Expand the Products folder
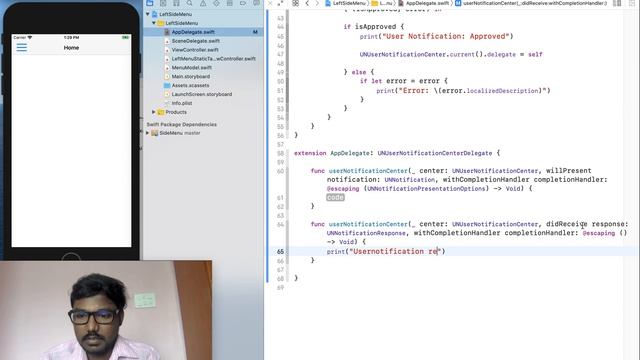Screen dimensions: 640x360 click(154, 112)
